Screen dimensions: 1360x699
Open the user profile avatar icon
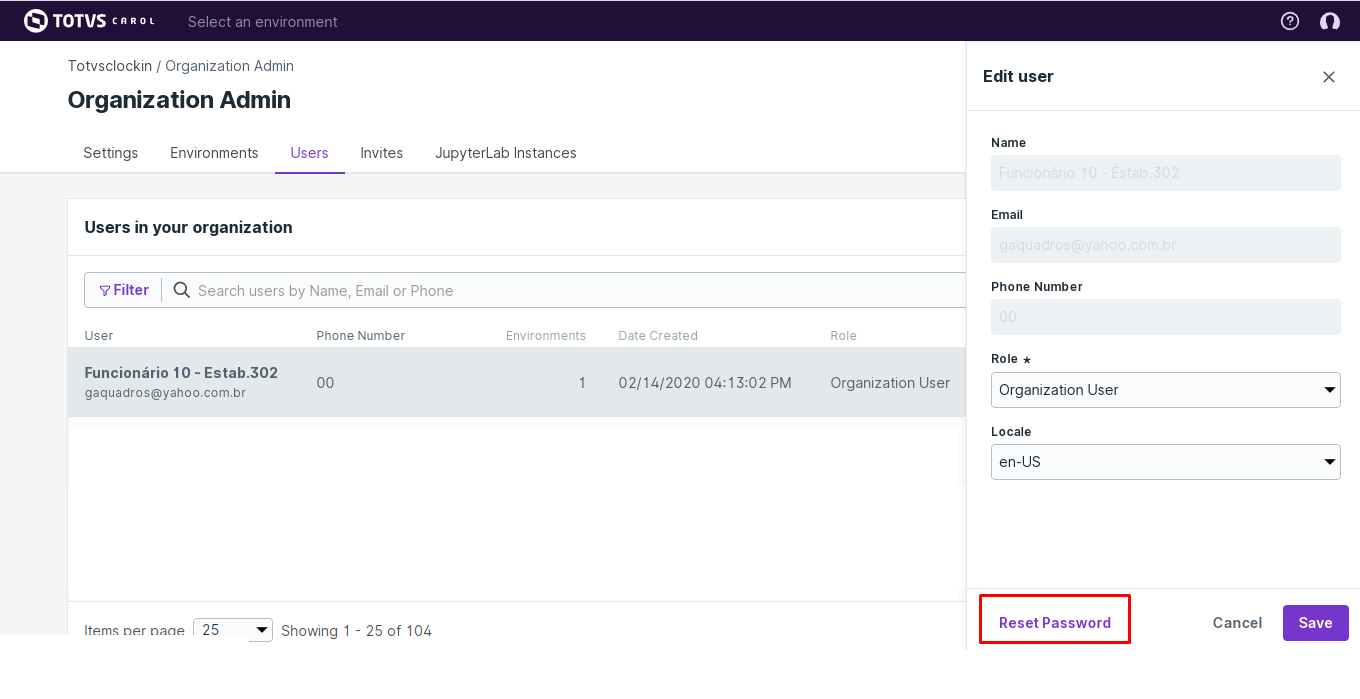pos(1329,21)
